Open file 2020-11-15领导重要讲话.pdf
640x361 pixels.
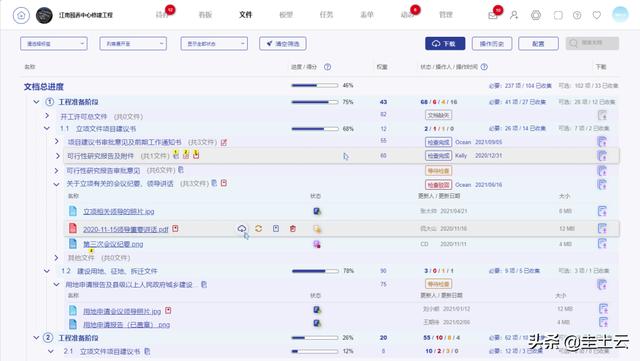(125, 229)
